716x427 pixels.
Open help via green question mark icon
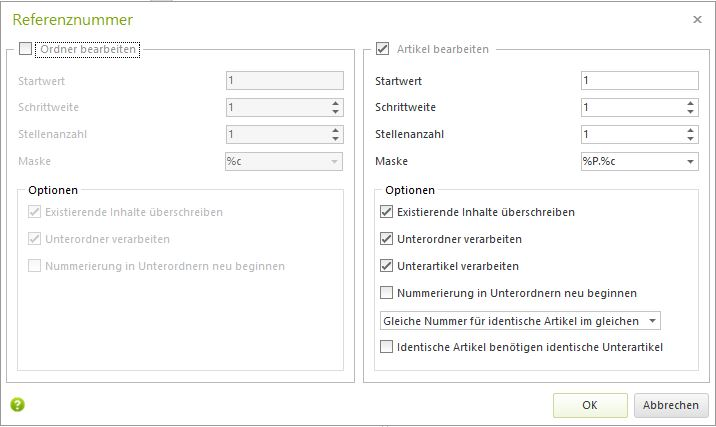coord(17,405)
